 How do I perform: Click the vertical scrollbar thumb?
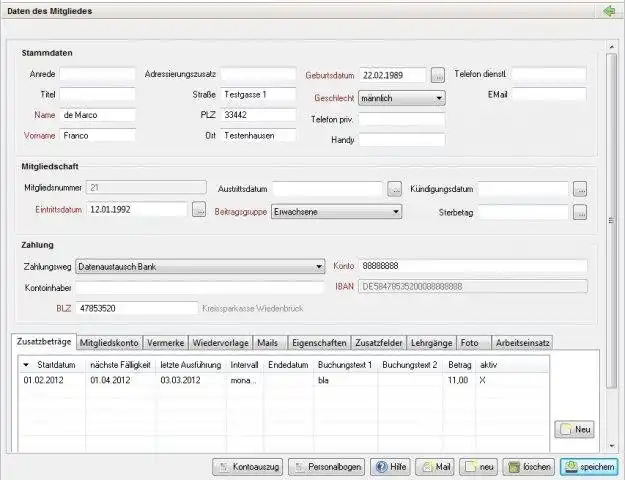coord(611,220)
